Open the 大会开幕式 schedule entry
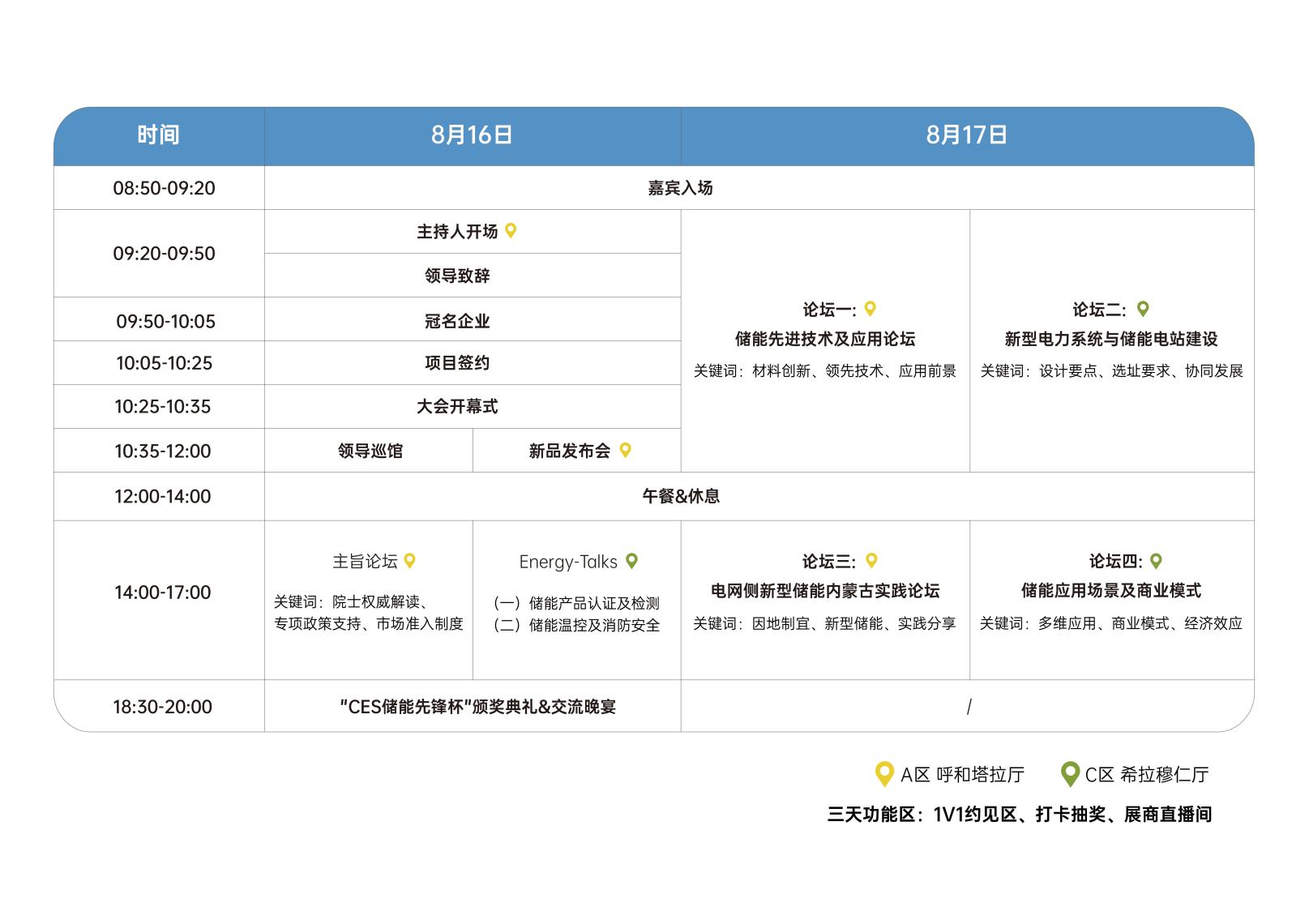1309x924 pixels. tap(457, 407)
